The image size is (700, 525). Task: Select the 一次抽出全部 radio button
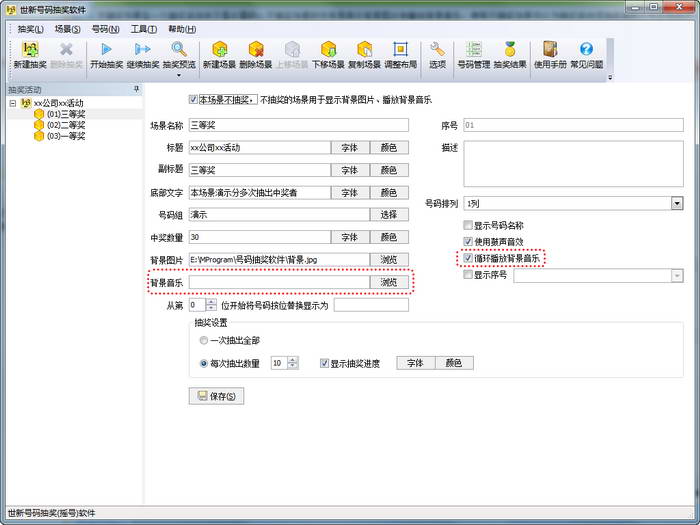click(x=204, y=341)
